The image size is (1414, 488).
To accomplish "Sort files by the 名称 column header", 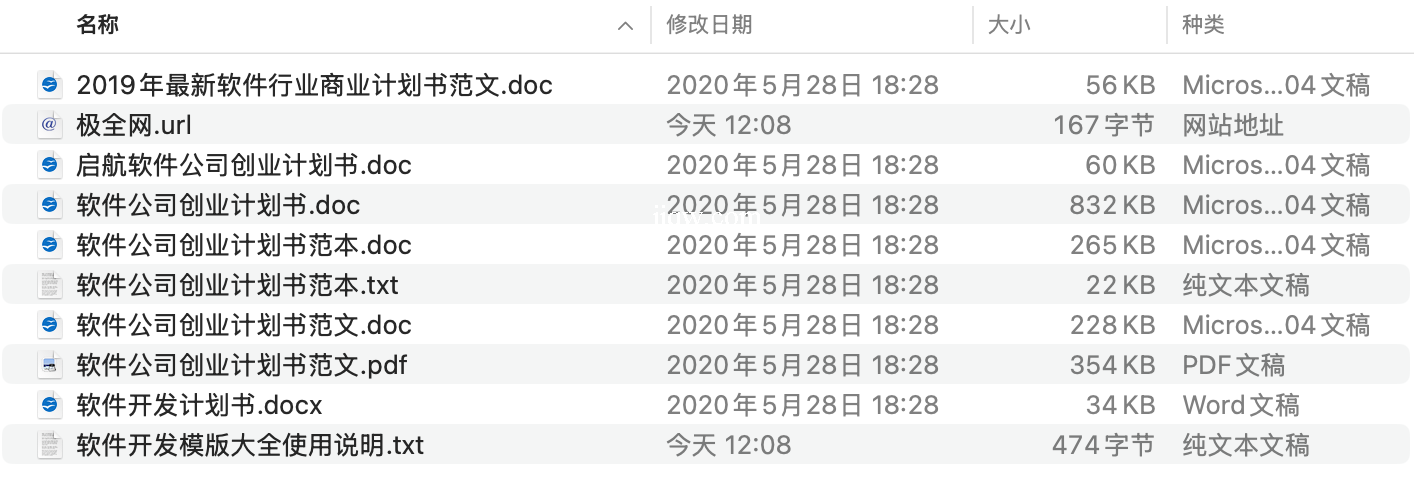I will pos(98,25).
